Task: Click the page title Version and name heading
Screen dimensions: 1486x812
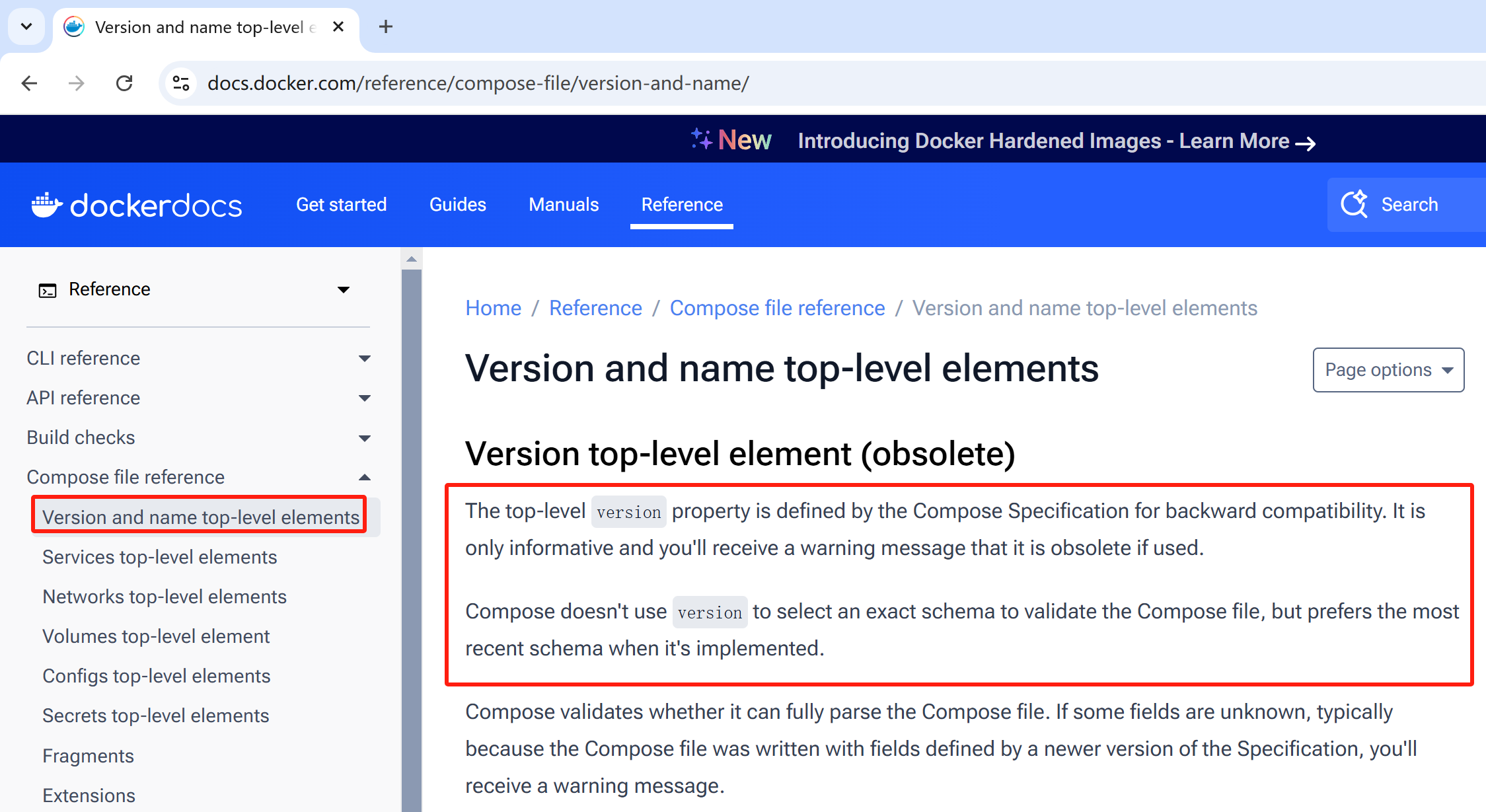Action: tap(782, 368)
